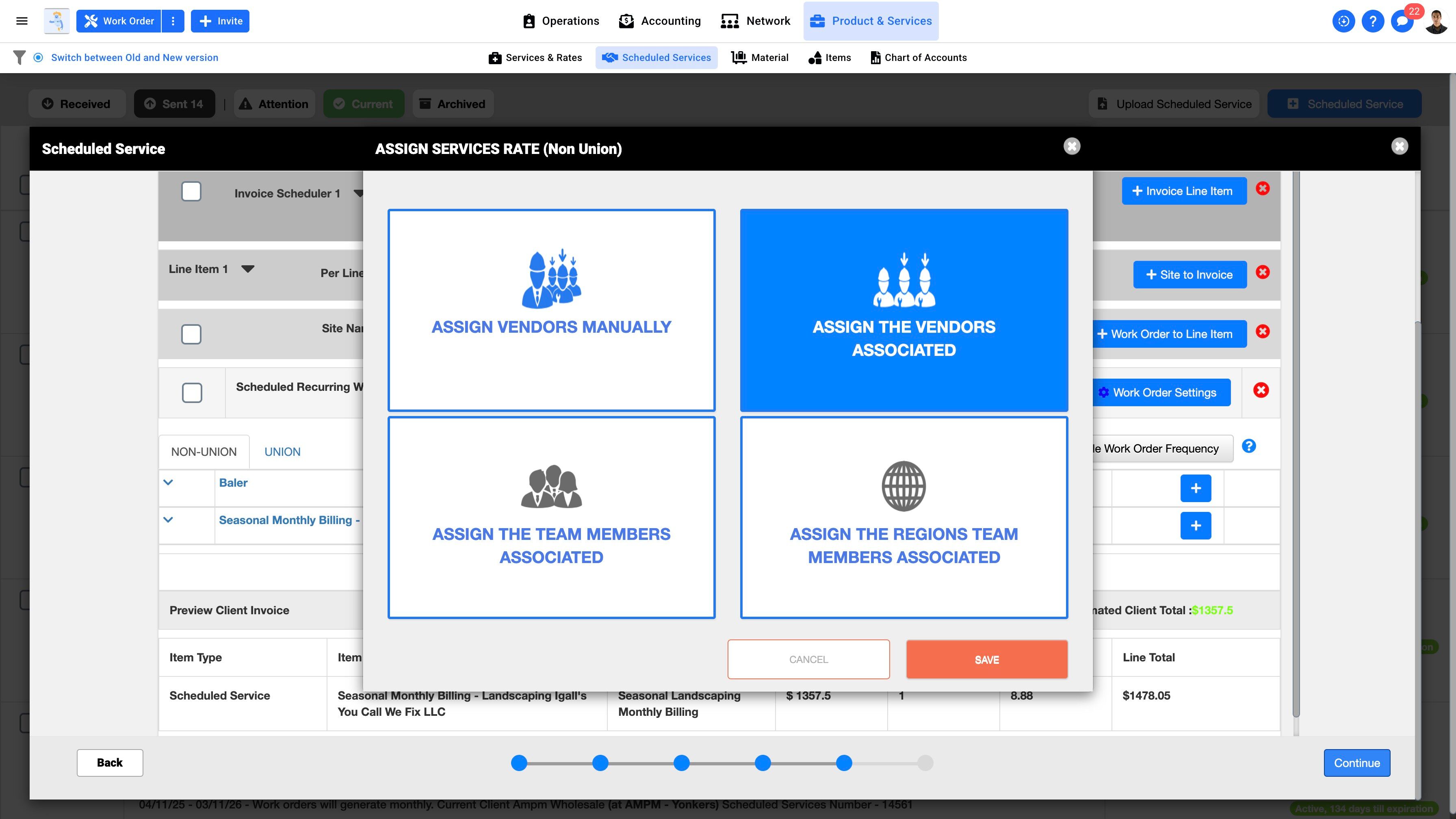This screenshot has height=819, width=1456.
Task: Select Assign the Regions Team Members tile
Action: (x=904, y=517)
